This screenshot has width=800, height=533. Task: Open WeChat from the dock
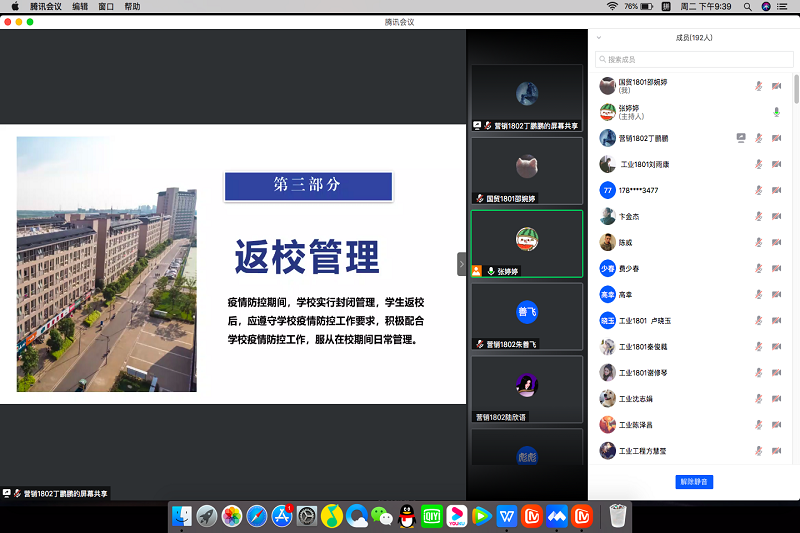click(381, 516)
